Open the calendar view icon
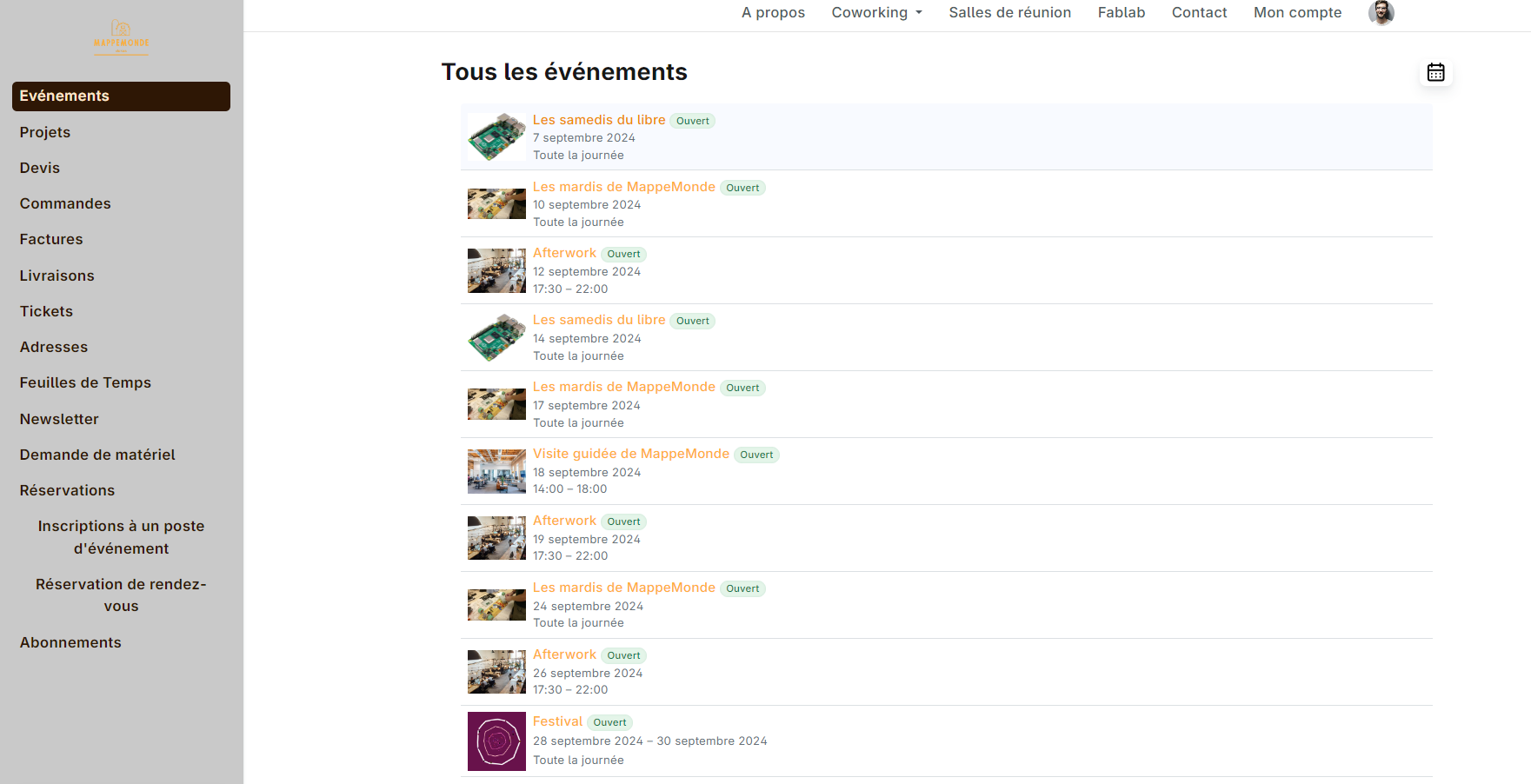Viewport: 1531px width, 784px height. point(1435,72)
